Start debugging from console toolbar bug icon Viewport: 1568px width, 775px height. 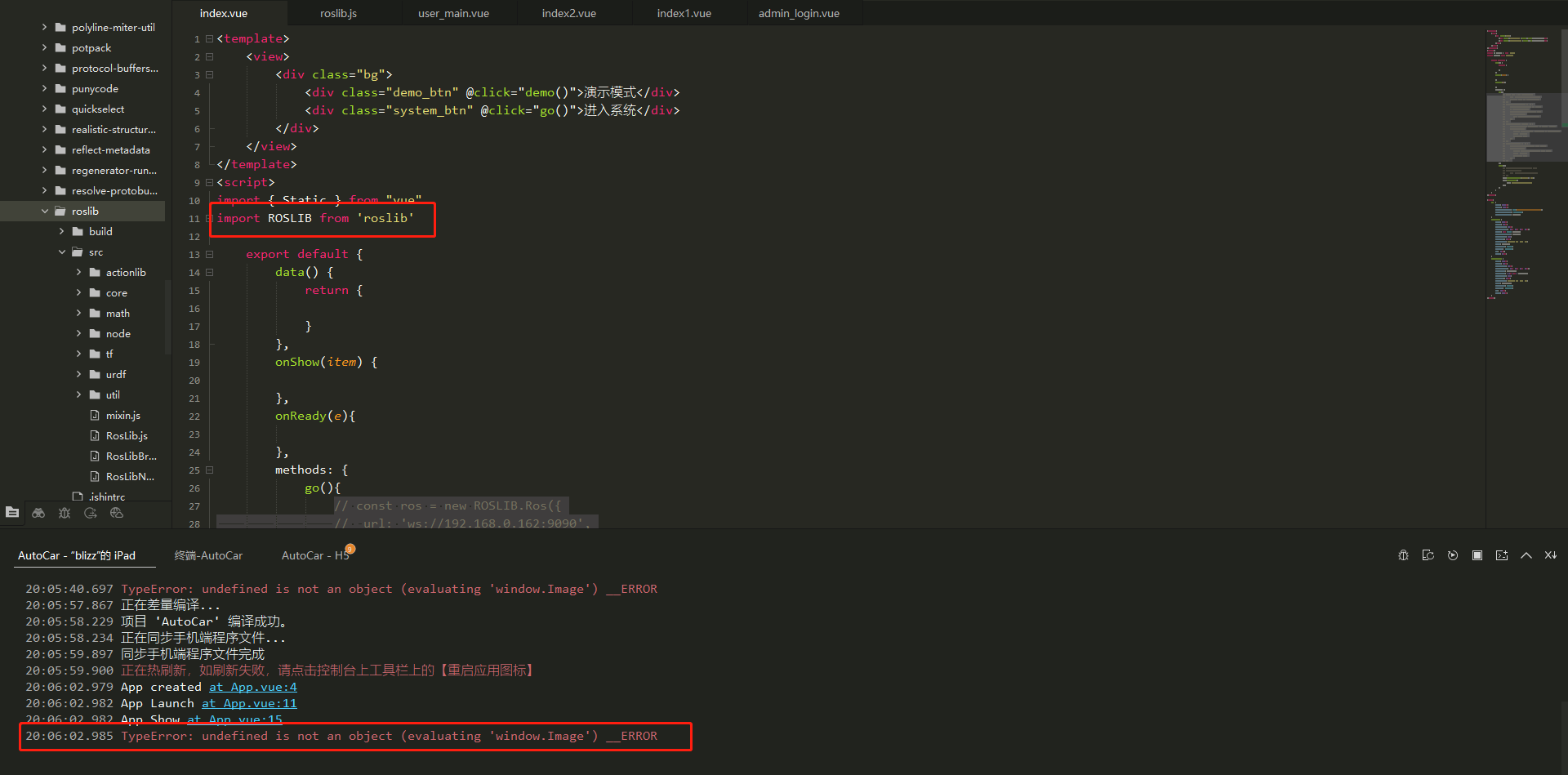click(1403, 555)
